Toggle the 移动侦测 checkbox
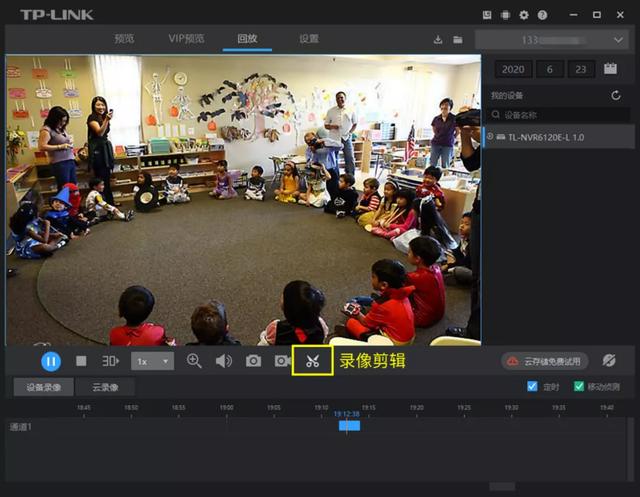This screenshot has height=497, width=640. pyautogui.click(x=579, y=386)
